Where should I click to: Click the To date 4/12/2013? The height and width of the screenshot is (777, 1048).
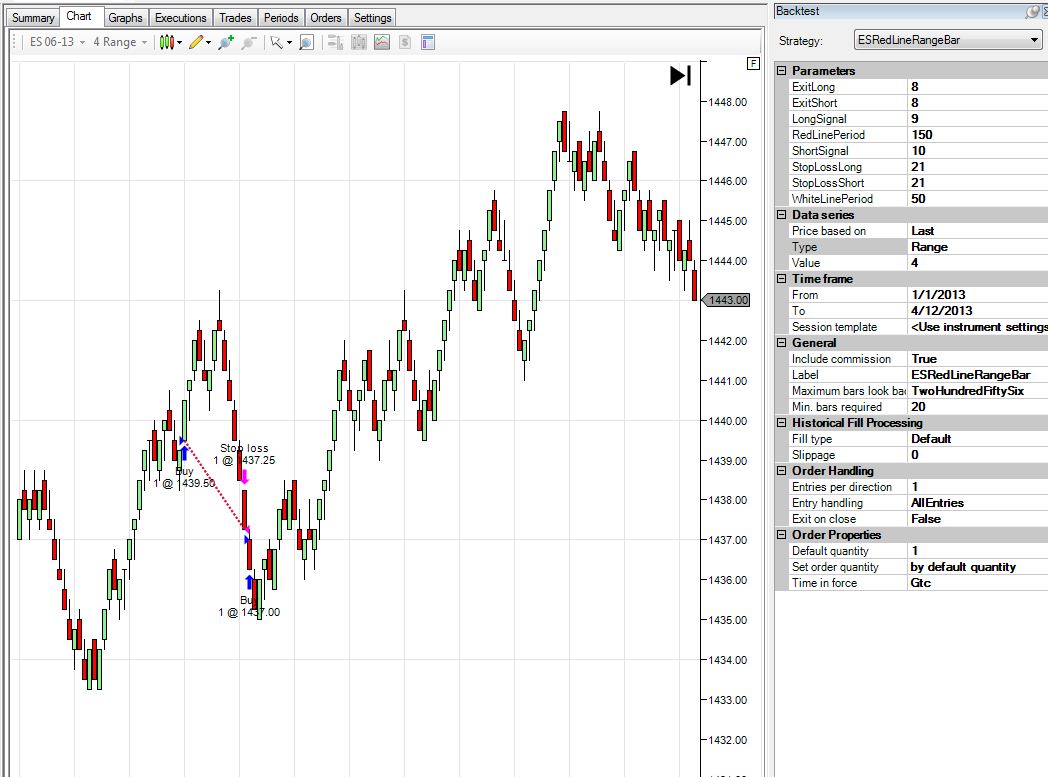click(x=977, y=311)
